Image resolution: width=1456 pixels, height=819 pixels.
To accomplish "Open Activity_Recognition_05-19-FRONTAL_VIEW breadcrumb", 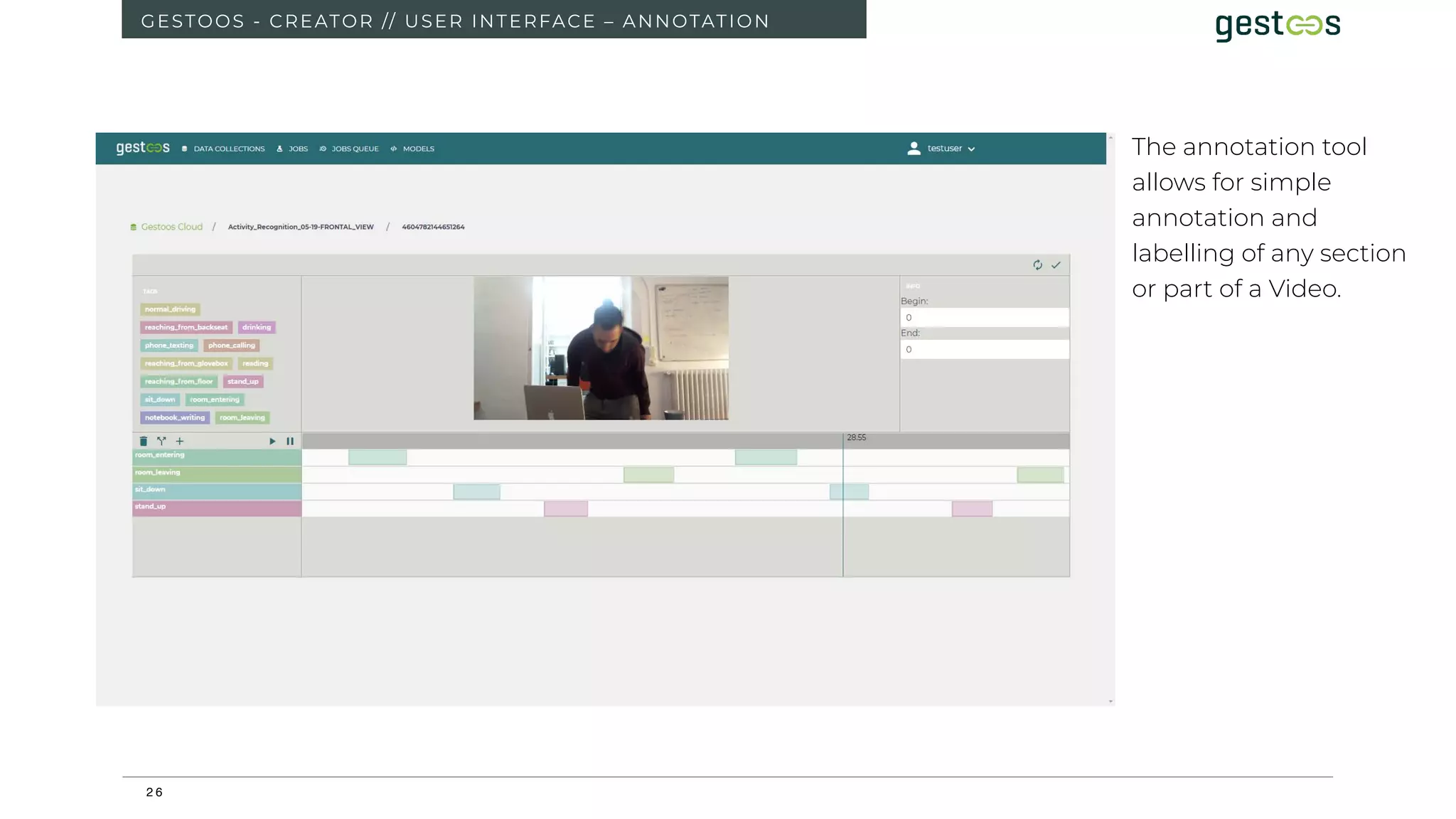I will tap(301, 227).
